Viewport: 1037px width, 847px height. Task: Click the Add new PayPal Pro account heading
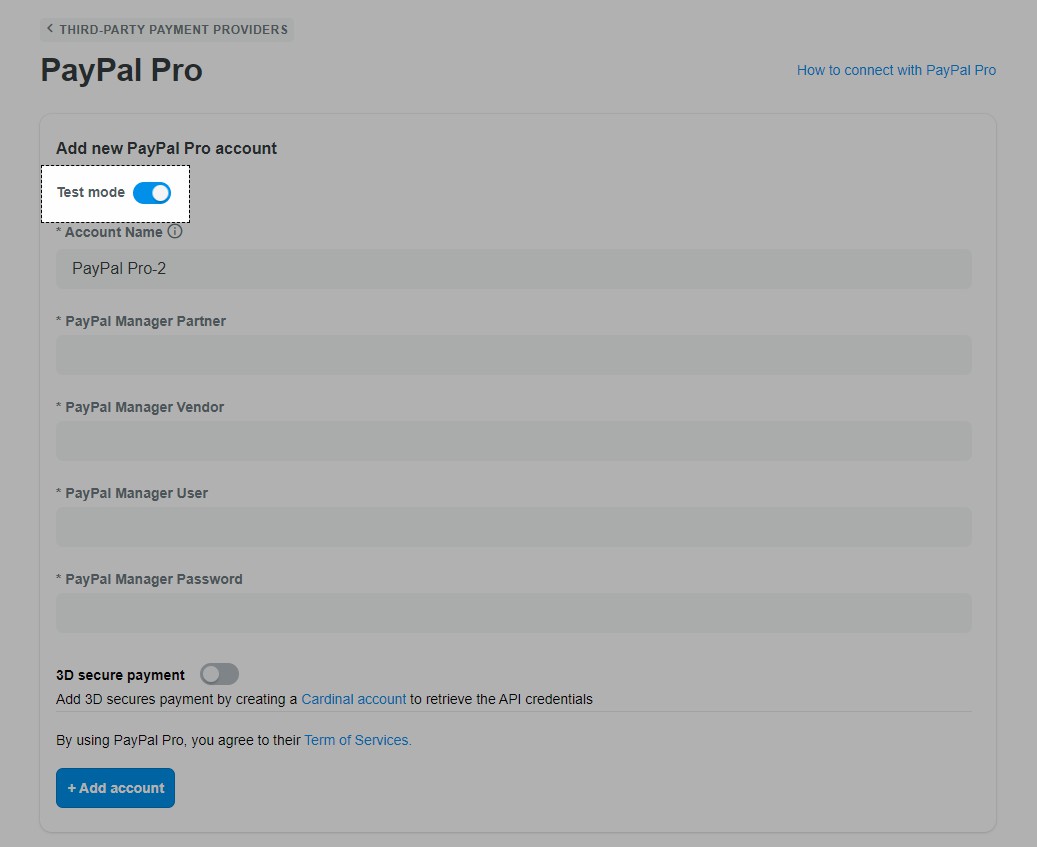pos(166,148)
